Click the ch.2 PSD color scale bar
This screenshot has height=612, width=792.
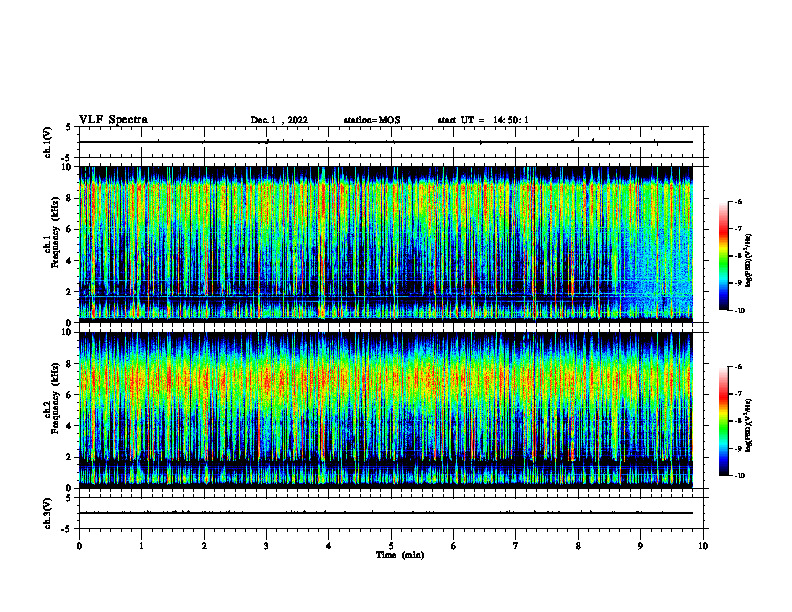coord(723,421)
